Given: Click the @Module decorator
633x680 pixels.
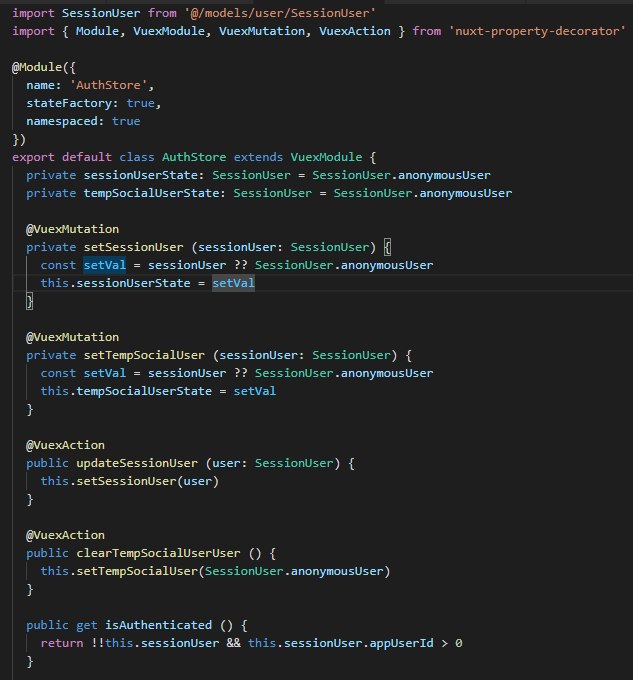Looking at the screenshot, I should coord(37,67).
